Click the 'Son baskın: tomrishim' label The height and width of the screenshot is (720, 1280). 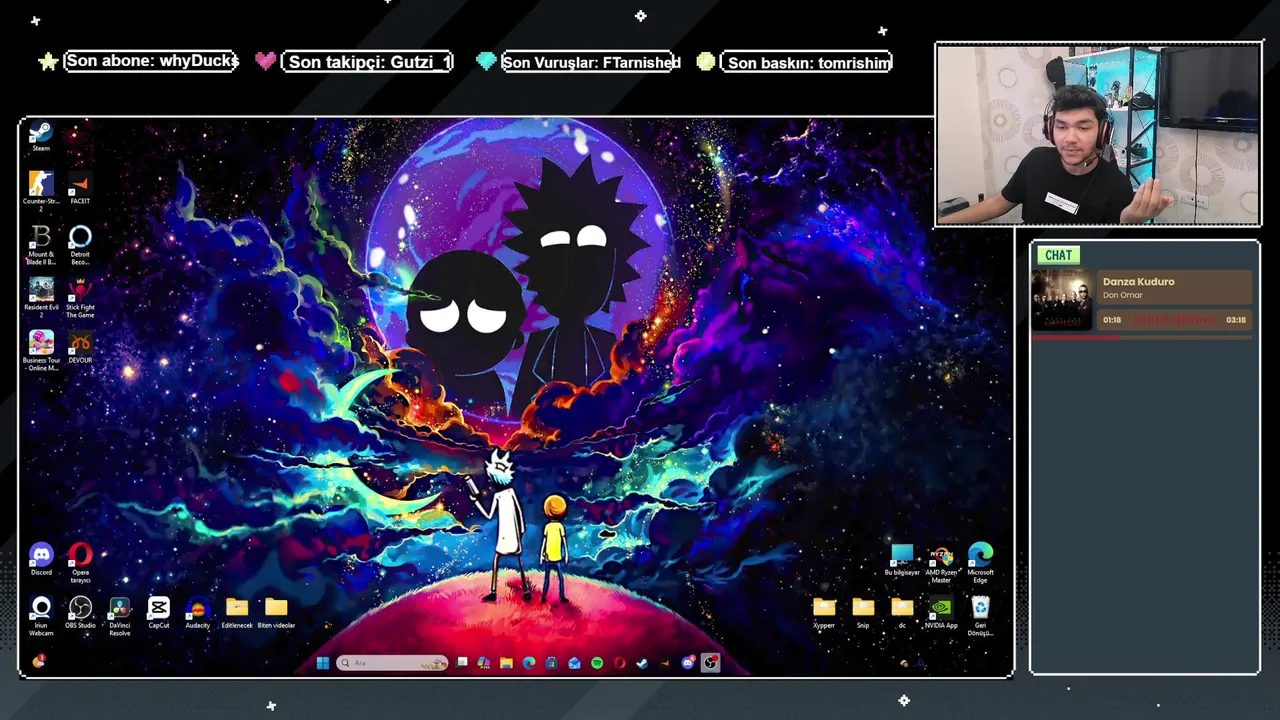click(807, 62)
